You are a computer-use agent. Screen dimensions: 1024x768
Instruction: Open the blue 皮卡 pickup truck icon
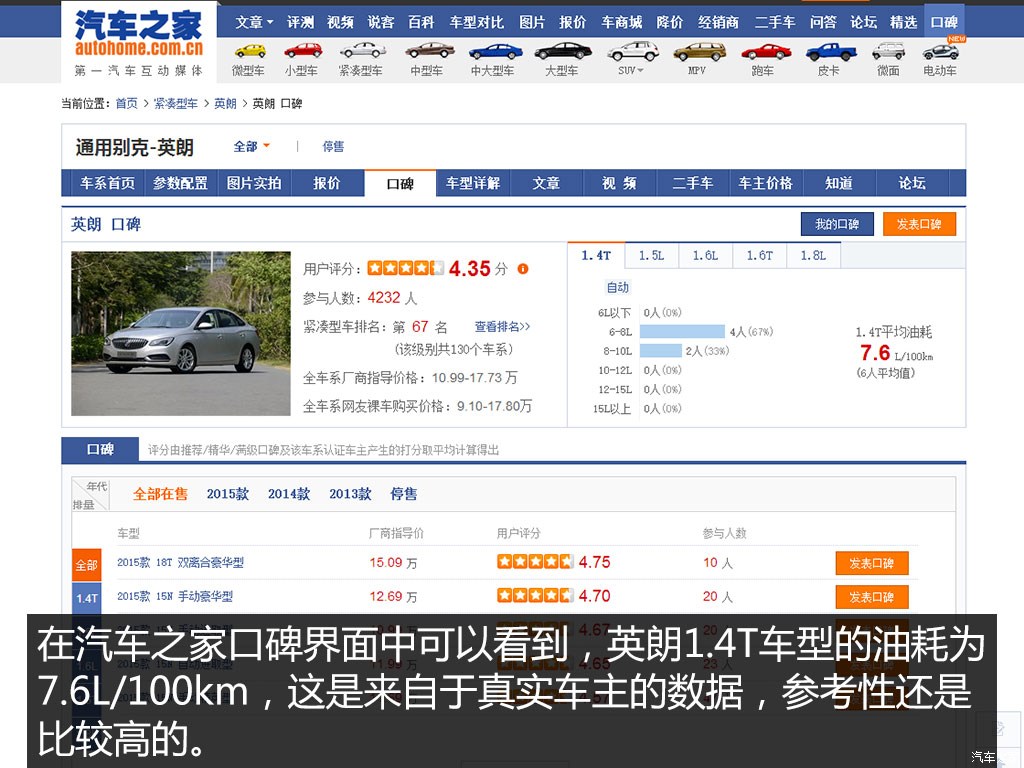click(x=830, y=51)
